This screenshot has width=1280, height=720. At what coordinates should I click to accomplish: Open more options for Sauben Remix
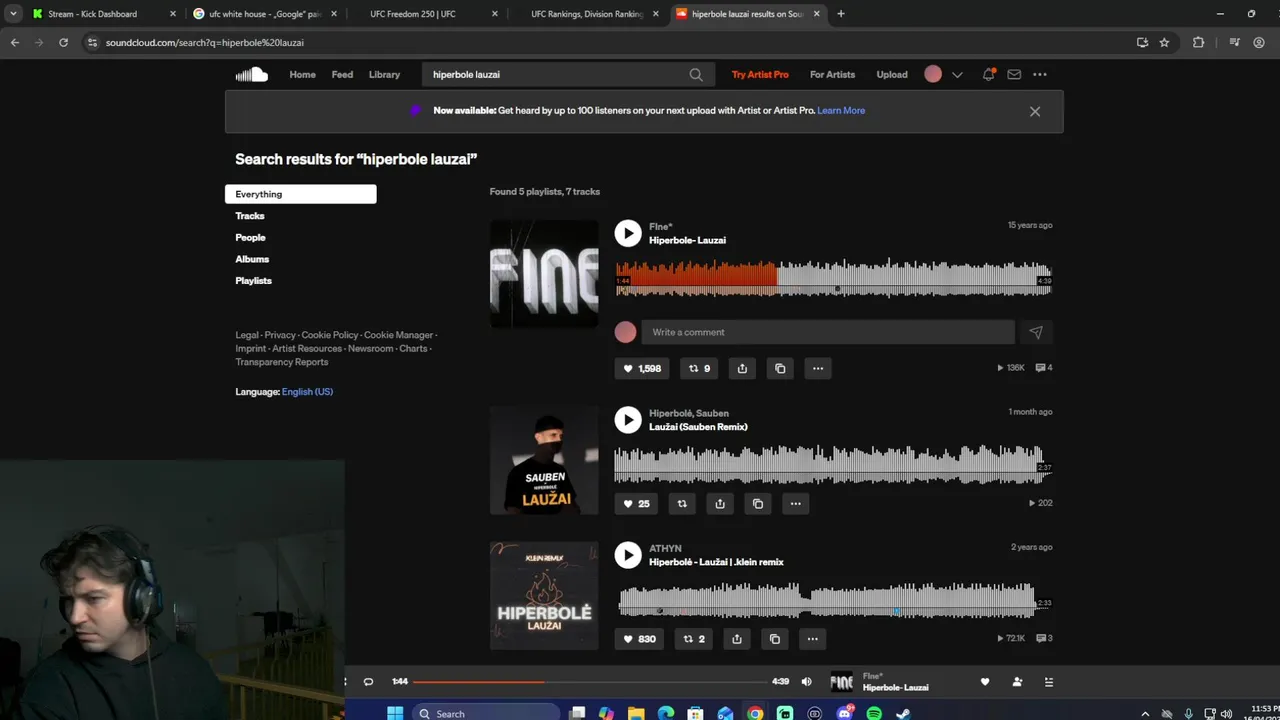(x=795, y=503)
